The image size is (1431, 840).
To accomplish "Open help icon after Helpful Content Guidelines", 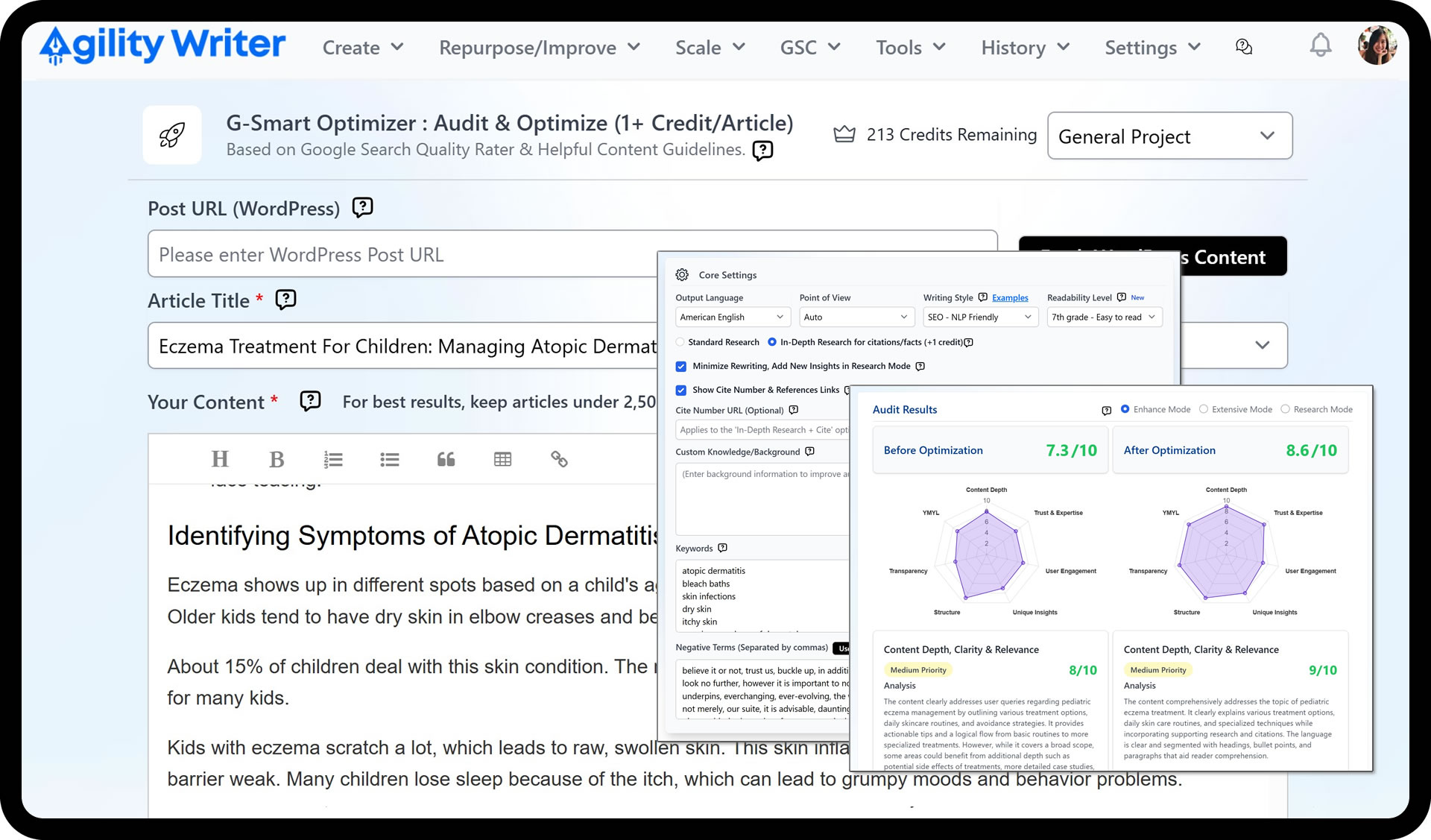I will tap(762, 151).
